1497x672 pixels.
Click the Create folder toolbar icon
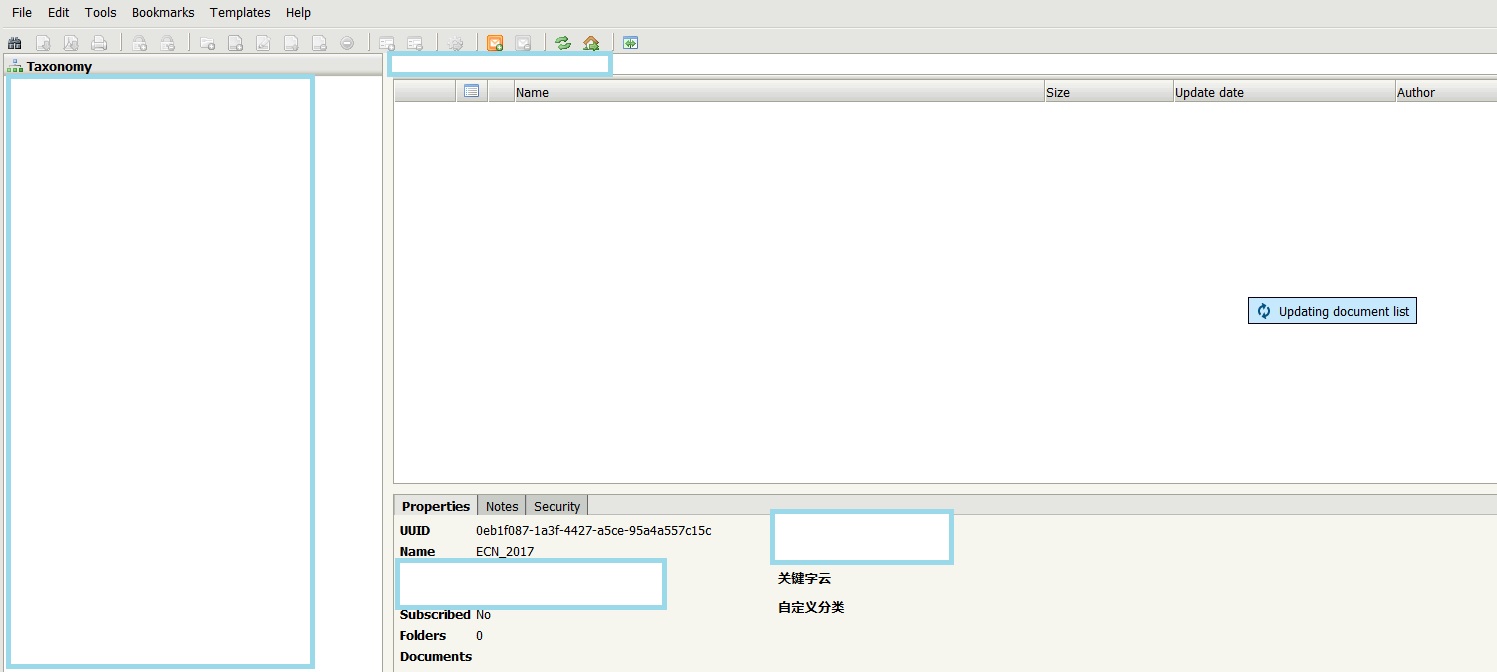pyautogui.click(x=208, y=43)
